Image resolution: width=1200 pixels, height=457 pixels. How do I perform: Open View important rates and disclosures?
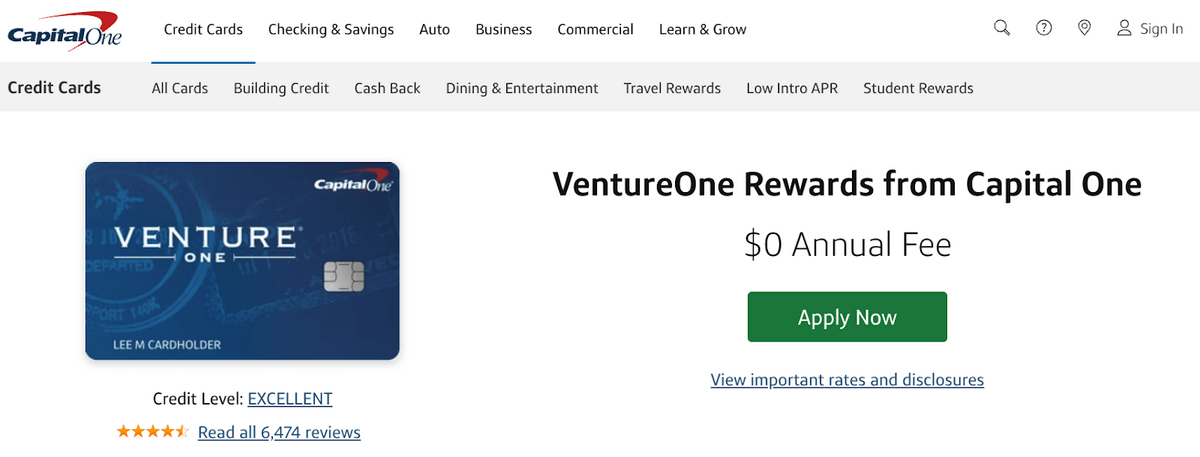[847, 380]
